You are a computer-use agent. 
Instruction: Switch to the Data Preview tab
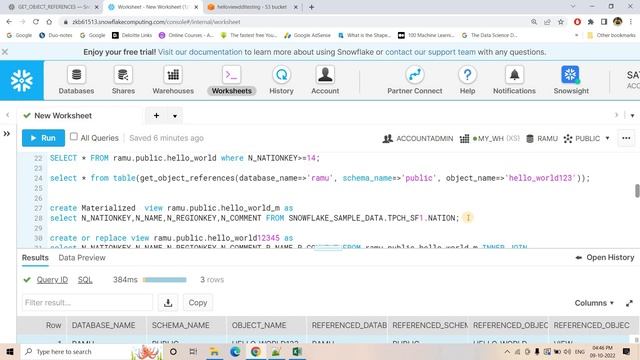click(x=82, y=258)
